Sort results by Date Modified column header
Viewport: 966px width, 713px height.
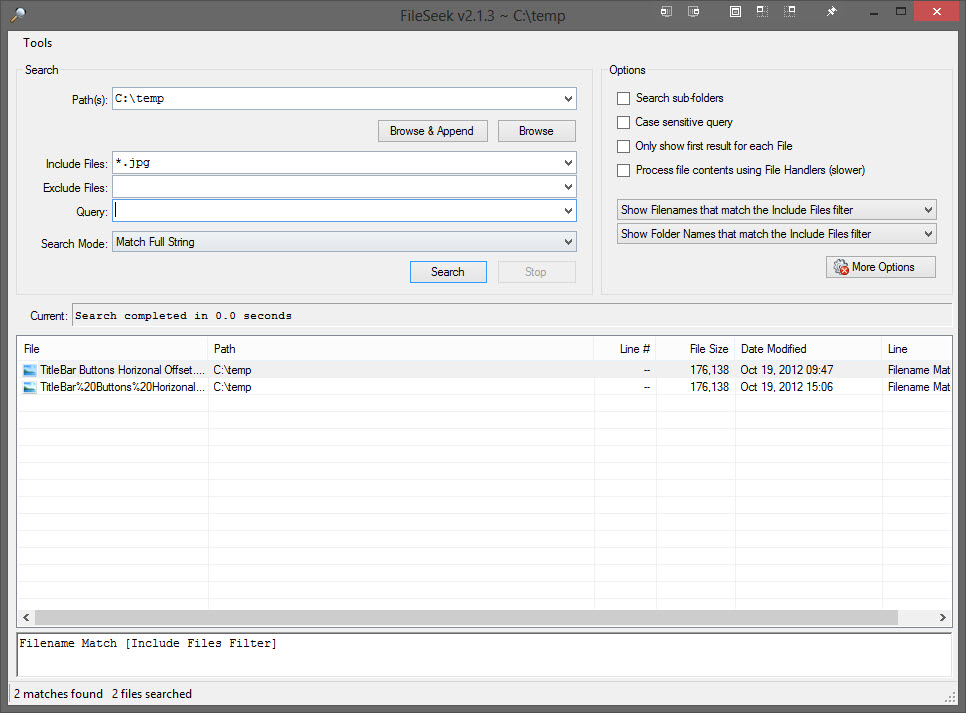(773, 349)
